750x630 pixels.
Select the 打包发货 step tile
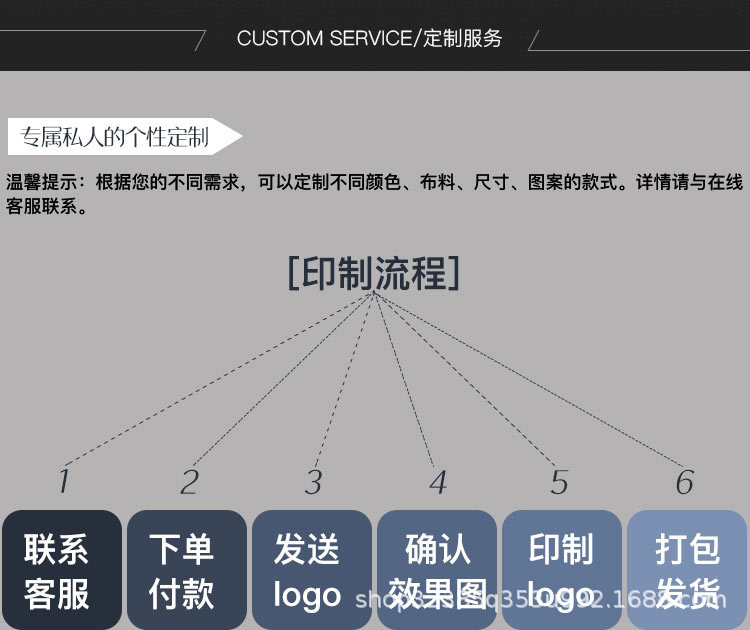(687, 570)
